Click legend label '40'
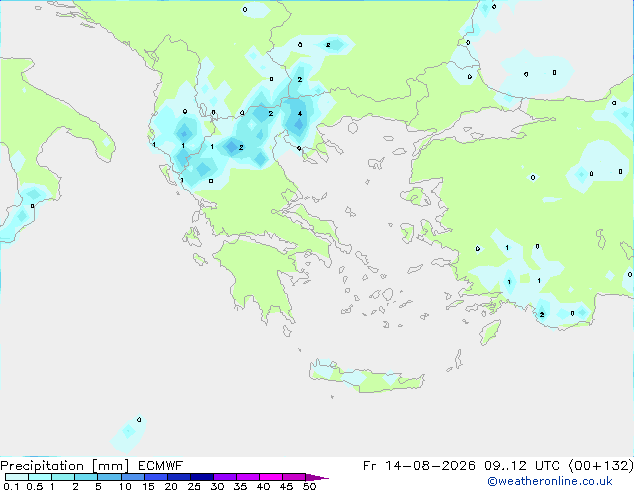 point(263,486)
